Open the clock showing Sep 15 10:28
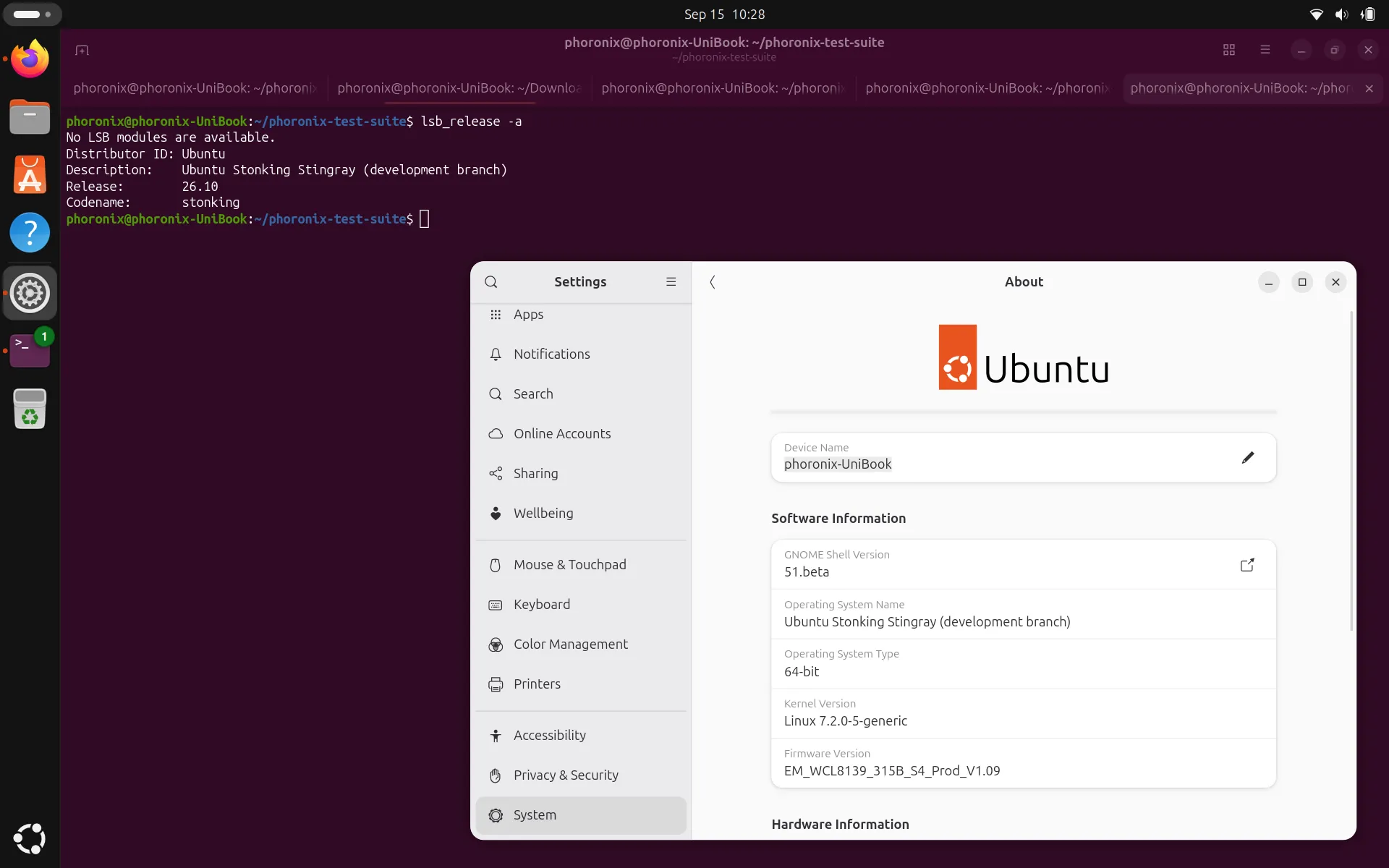This screenshot has height=868, width=1389. (x=724, y=14)
